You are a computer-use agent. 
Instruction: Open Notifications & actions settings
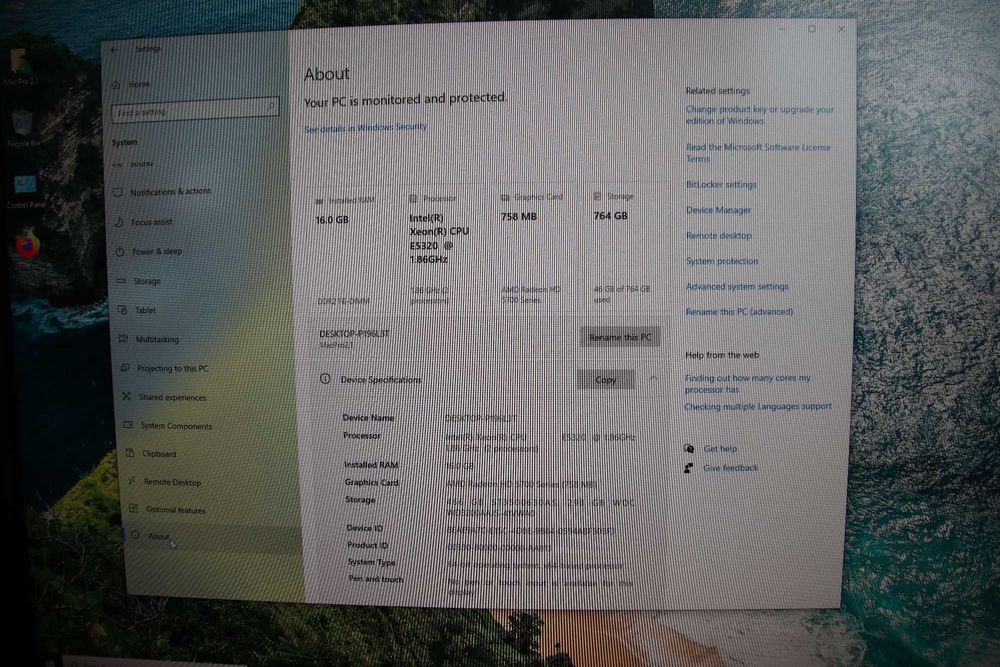point(170,191)
